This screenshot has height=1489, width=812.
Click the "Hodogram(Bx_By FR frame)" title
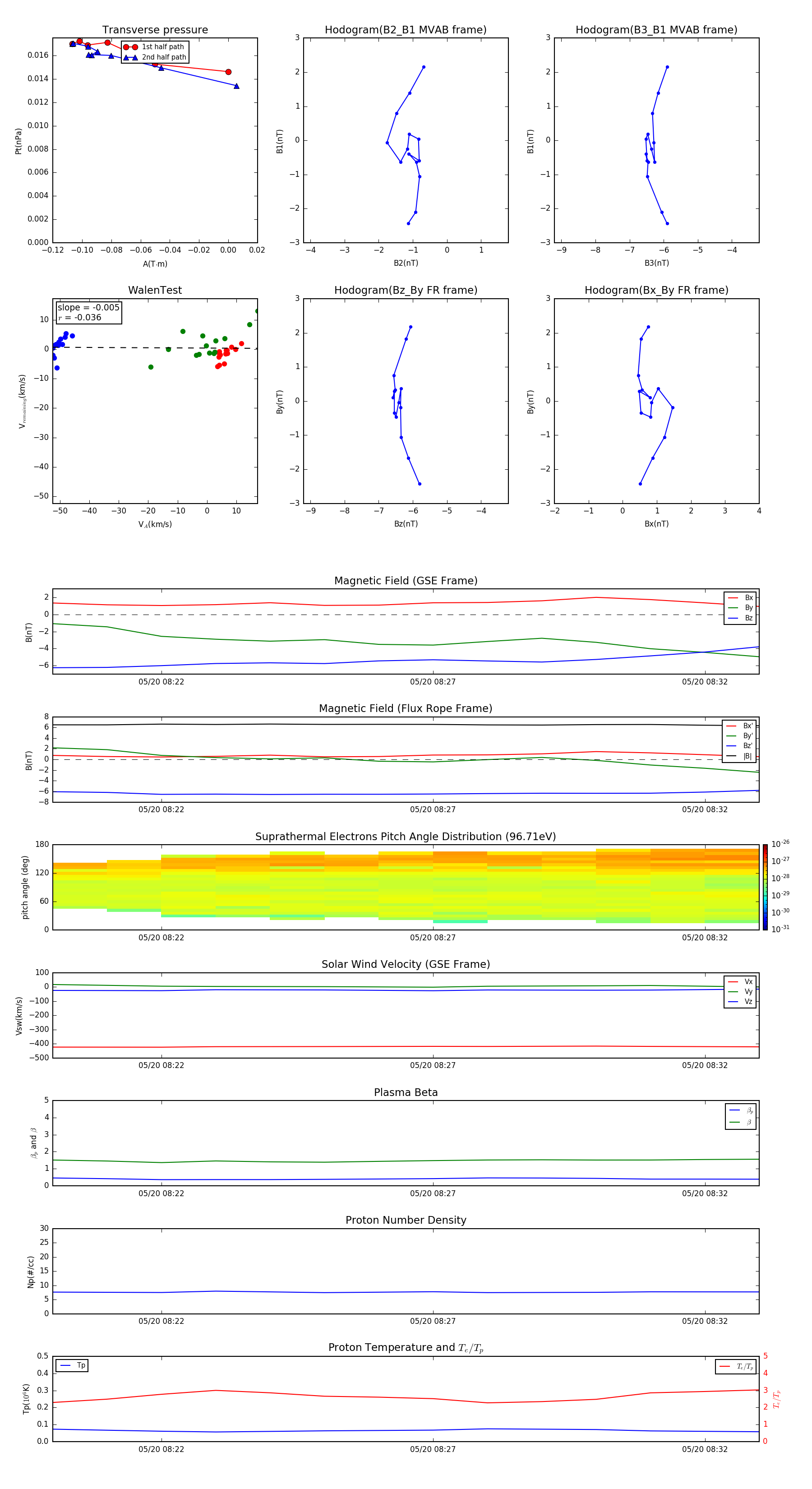click(656, 290)
